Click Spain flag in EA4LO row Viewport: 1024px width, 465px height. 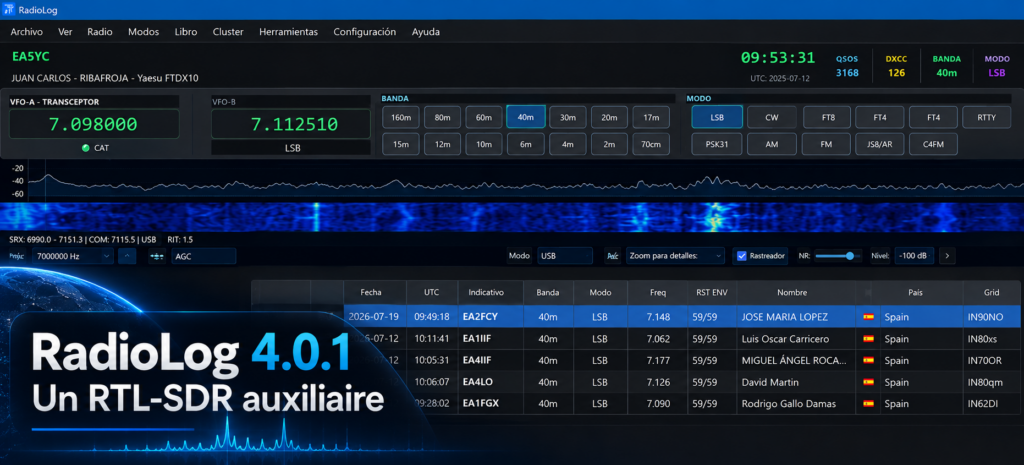tap(869, 382)
